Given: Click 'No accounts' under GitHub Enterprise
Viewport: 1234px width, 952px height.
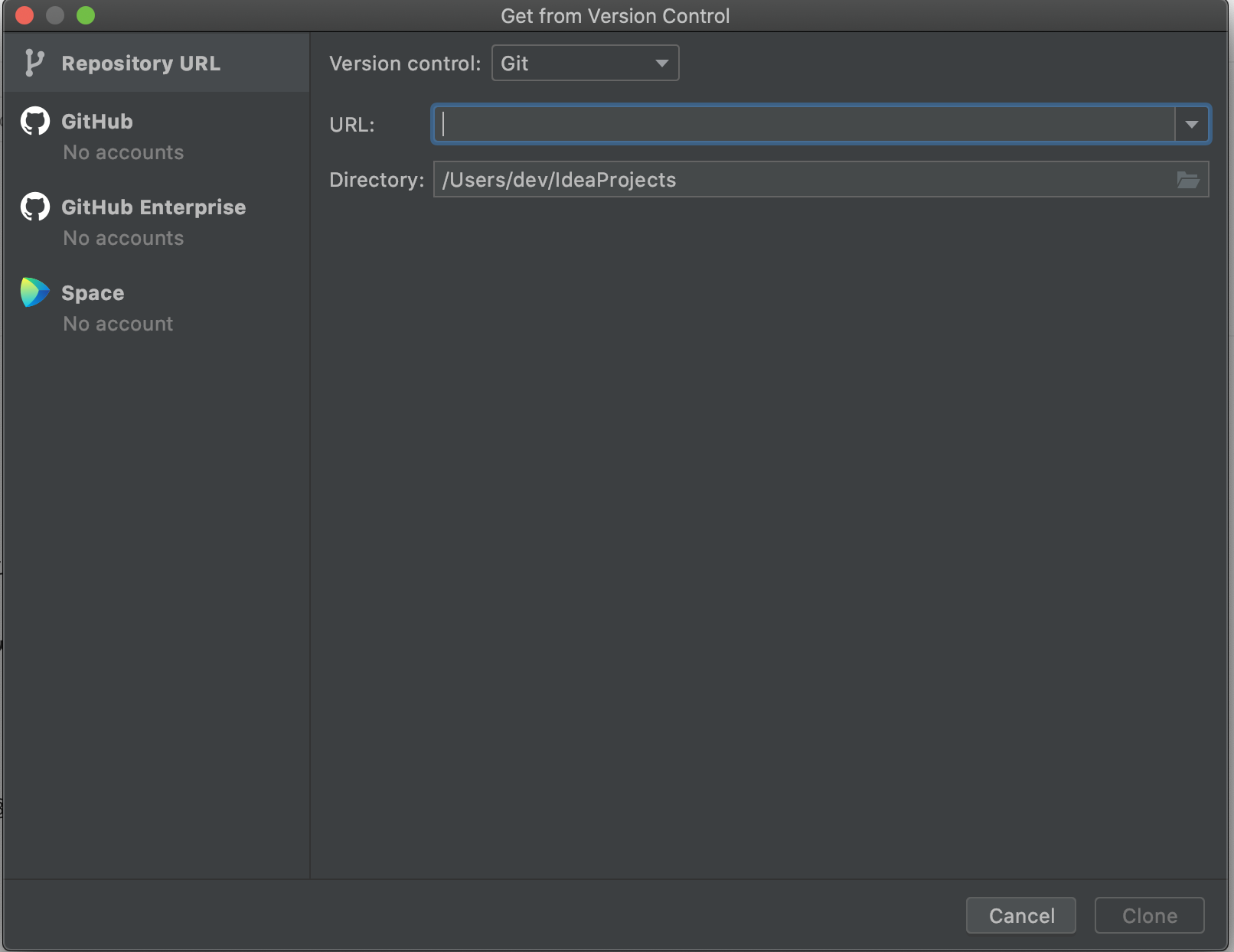Looking at the screenshot, I should 123,238.
